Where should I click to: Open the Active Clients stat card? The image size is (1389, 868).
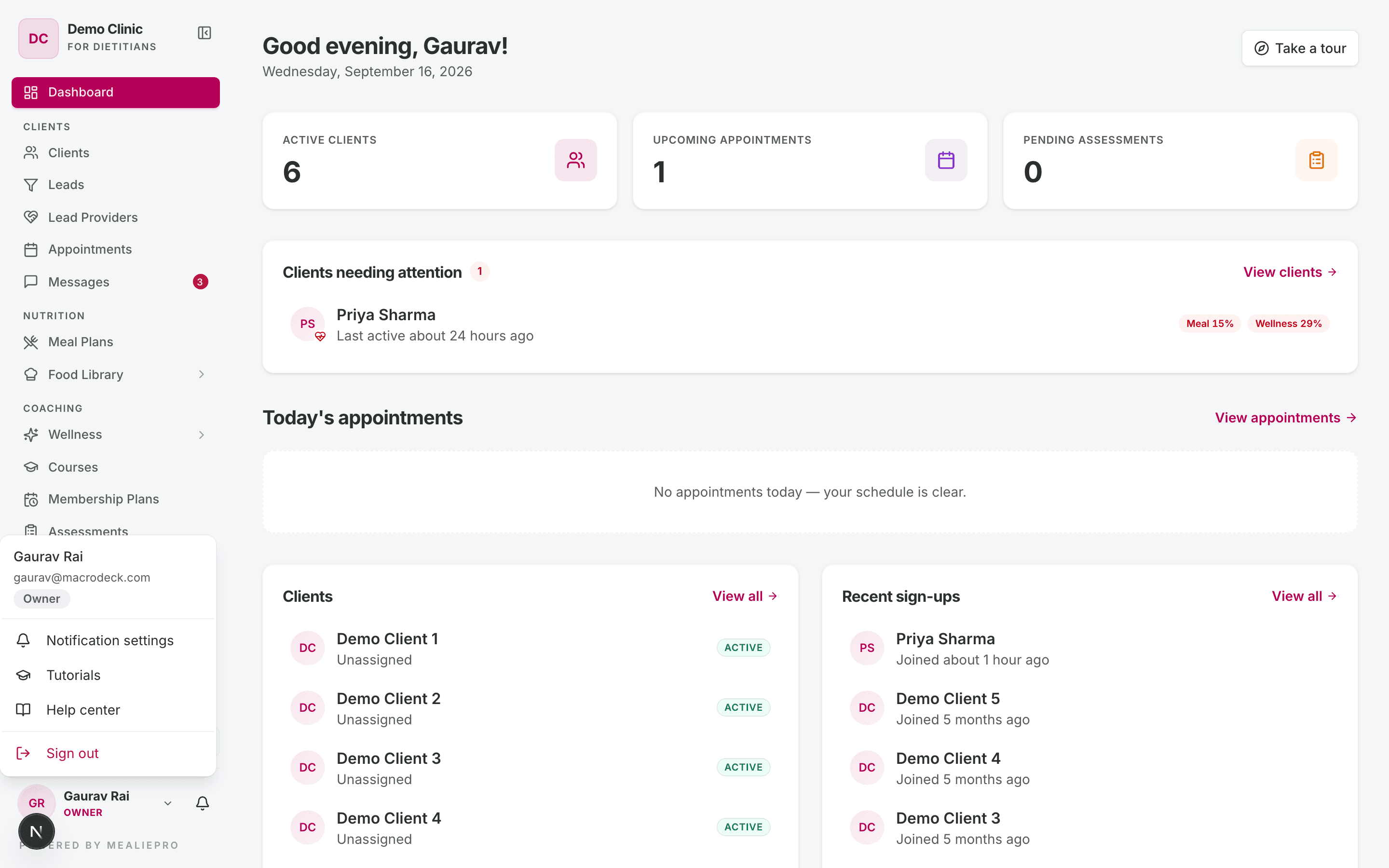click(440, 161)
